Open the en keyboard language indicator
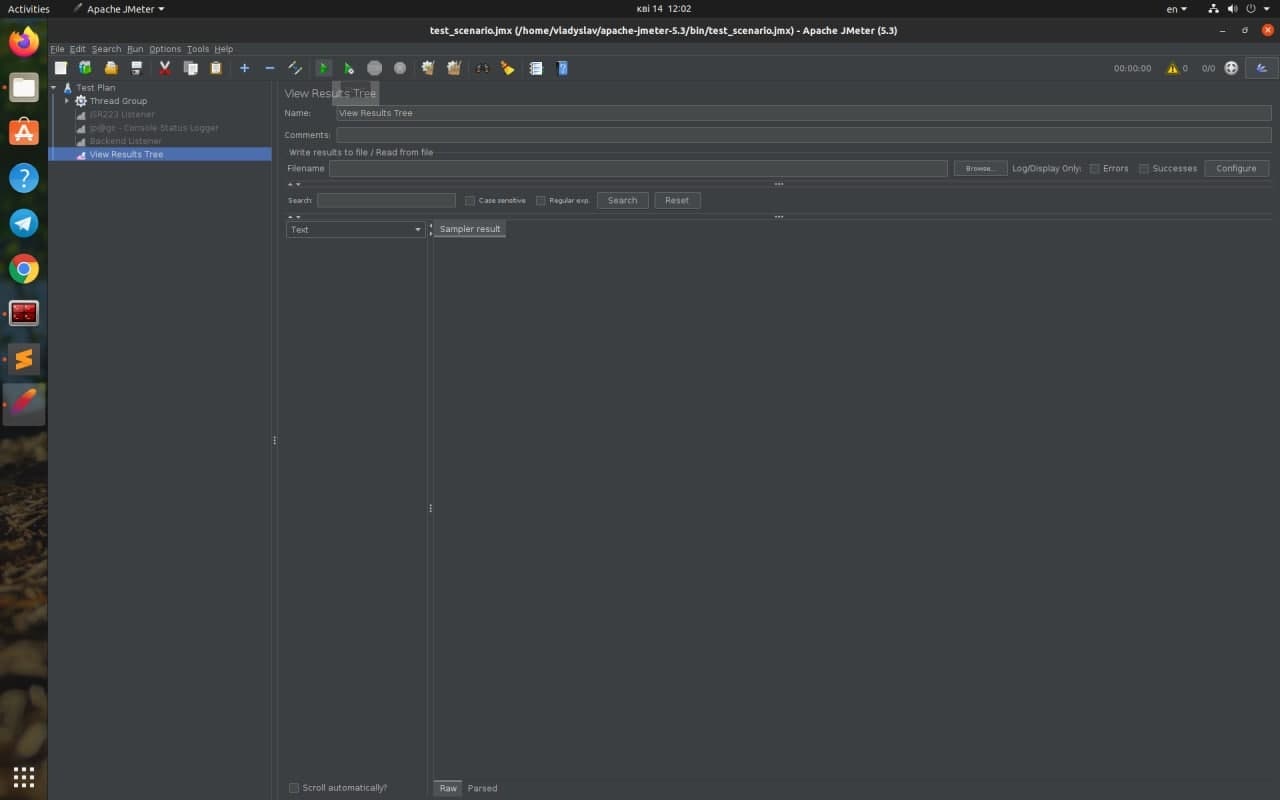This screenshot has width=1280, height=800. (1177, 9)
